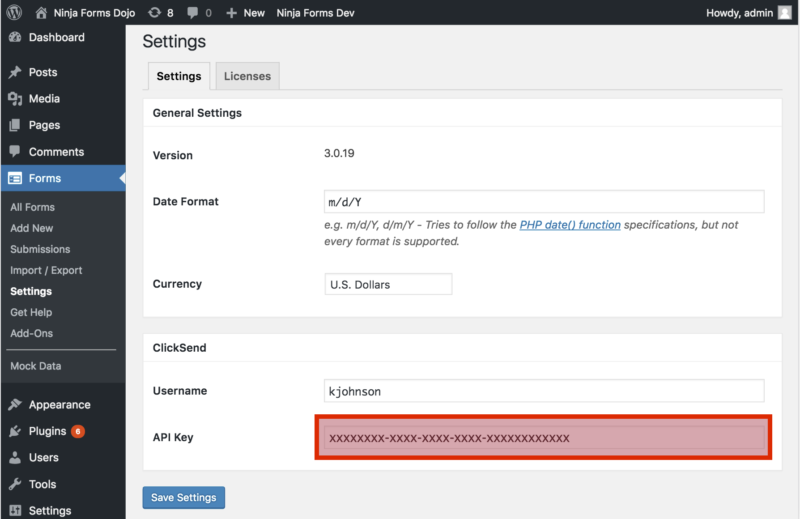Go to Posts menu item
800x519 pixels.
[x=43, y=72]
